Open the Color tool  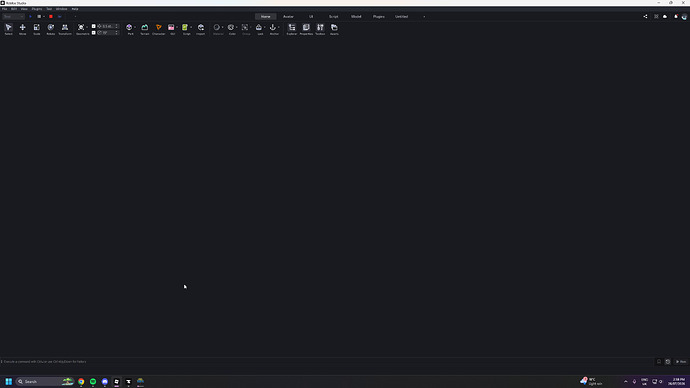tap(231, 29)
